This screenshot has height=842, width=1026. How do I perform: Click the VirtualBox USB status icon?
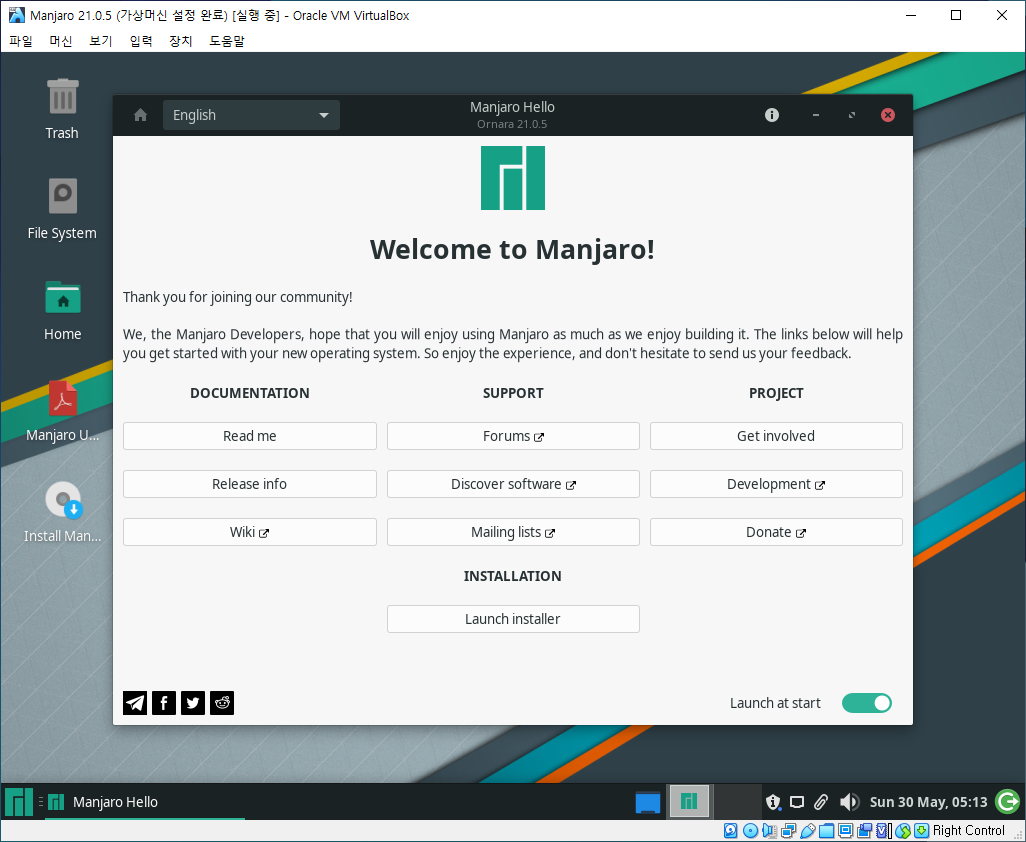(807, 831)
